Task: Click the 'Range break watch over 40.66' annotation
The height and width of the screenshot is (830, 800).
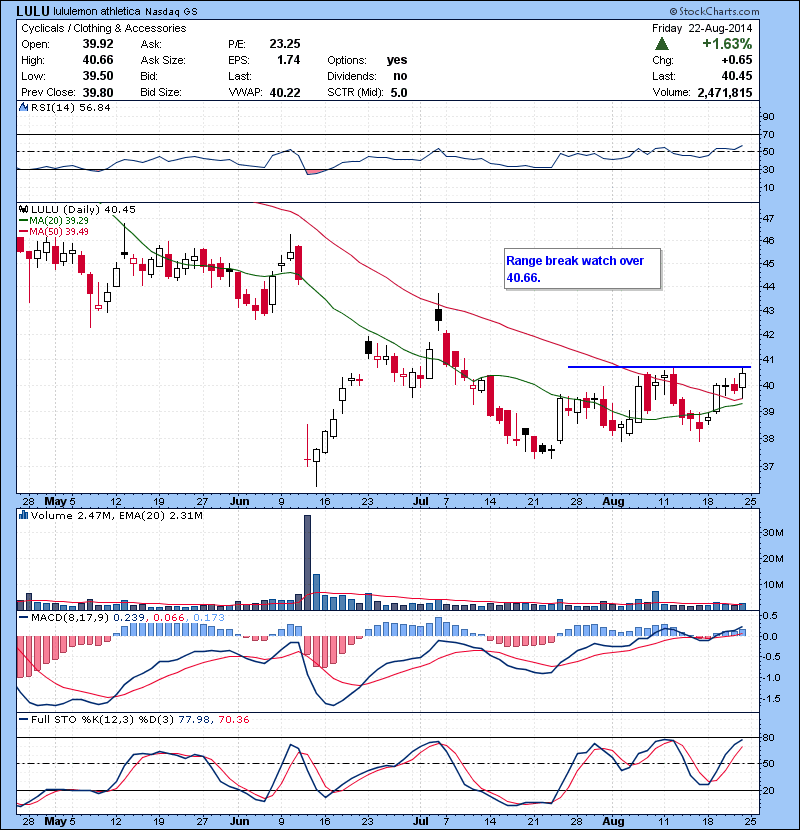Action: (582, 269)
